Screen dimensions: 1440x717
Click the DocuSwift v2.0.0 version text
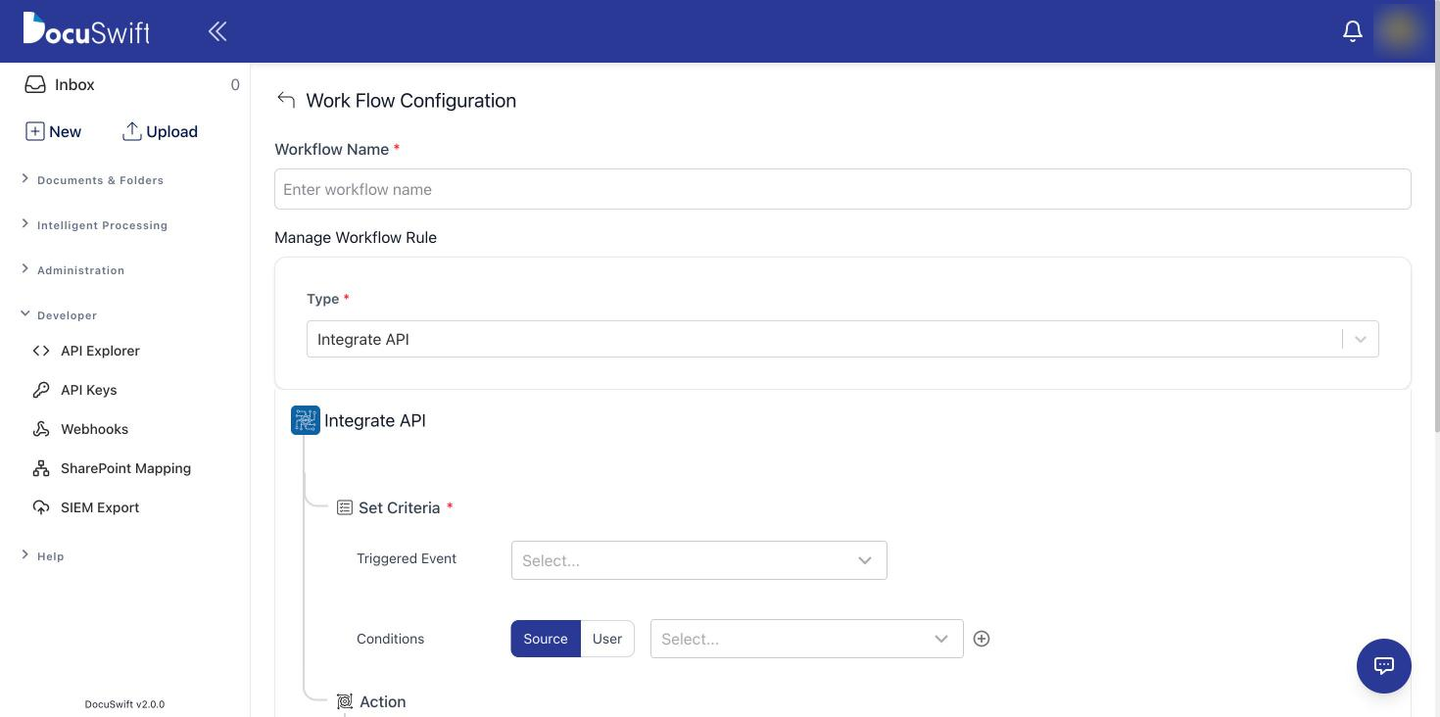pos(125,704)
